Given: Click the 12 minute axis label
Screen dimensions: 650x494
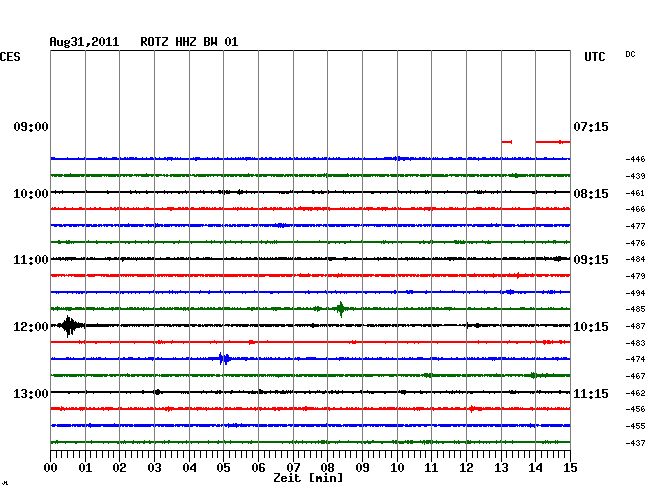Looking at the screenshot, I should pyautogui.click(x=466, y=468).
